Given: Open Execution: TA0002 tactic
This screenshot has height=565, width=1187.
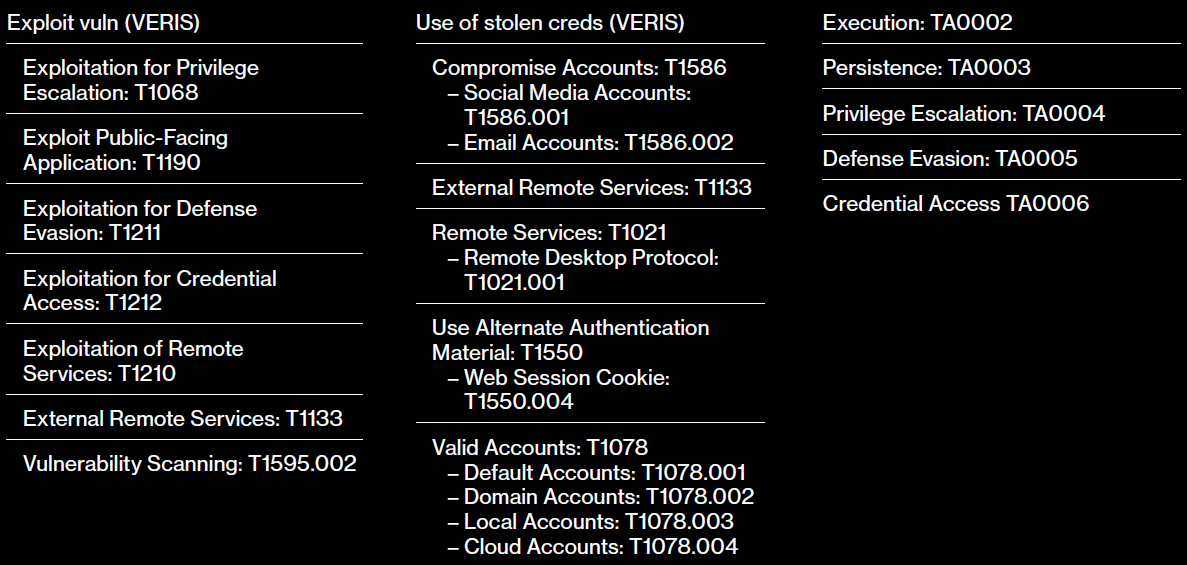Looking at the screenshot, I should point(918,23).
